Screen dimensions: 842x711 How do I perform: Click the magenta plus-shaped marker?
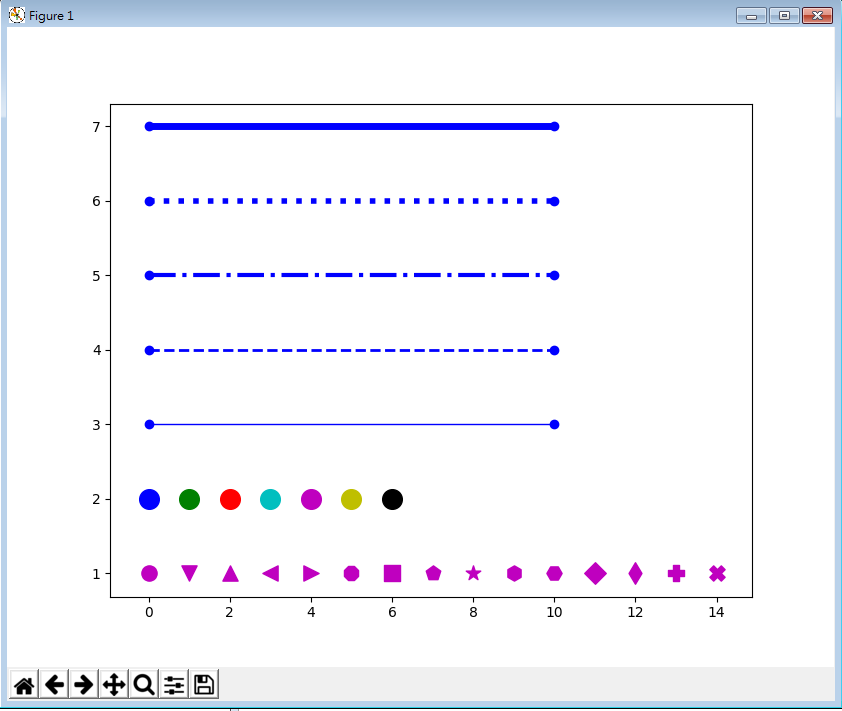pyautogui.click(x=676, y=573)
